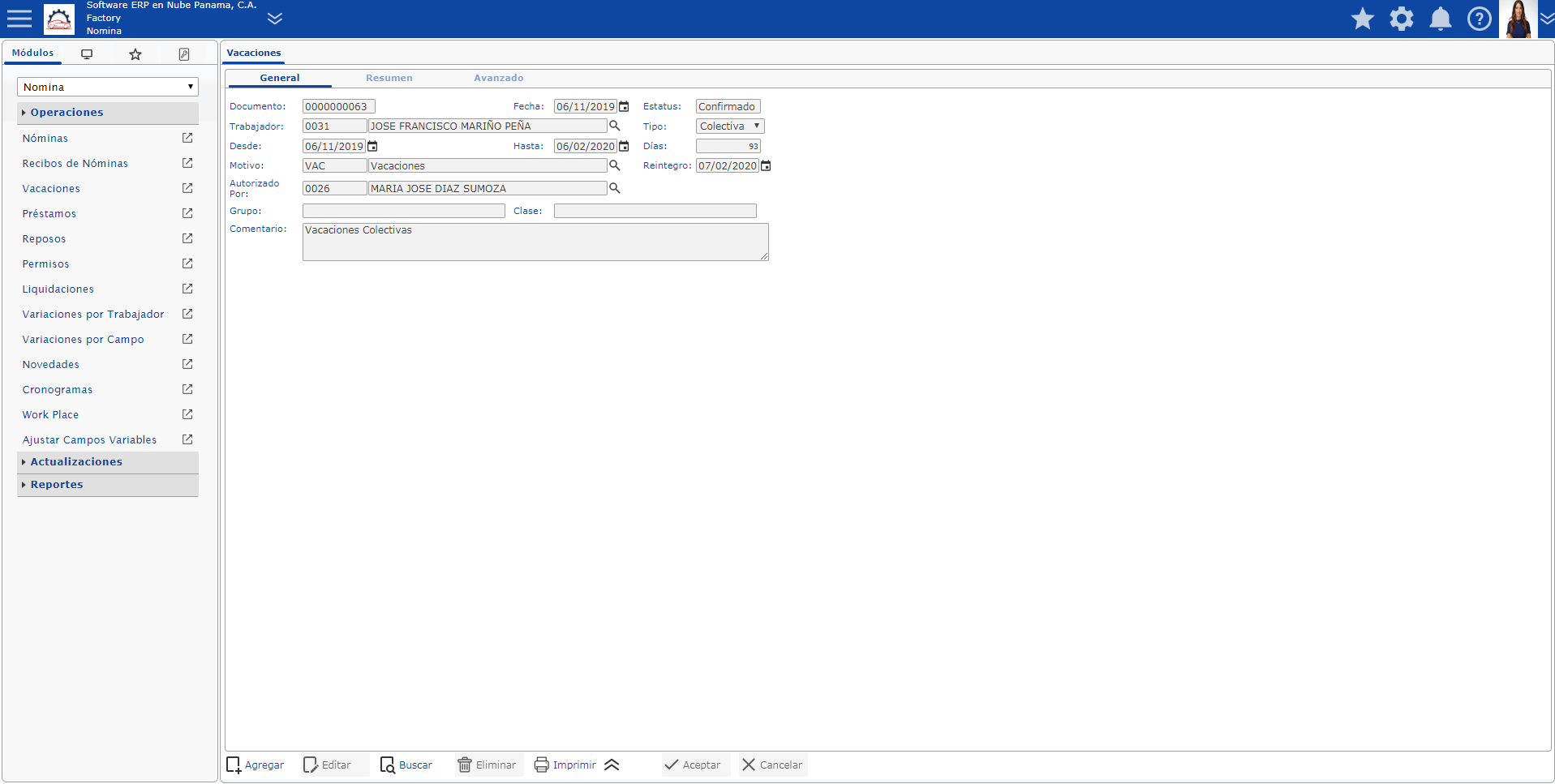The height and width of the screenshot is (784, 1555).
Task: Switch to the Resumen tab
Action: (389, 79)
